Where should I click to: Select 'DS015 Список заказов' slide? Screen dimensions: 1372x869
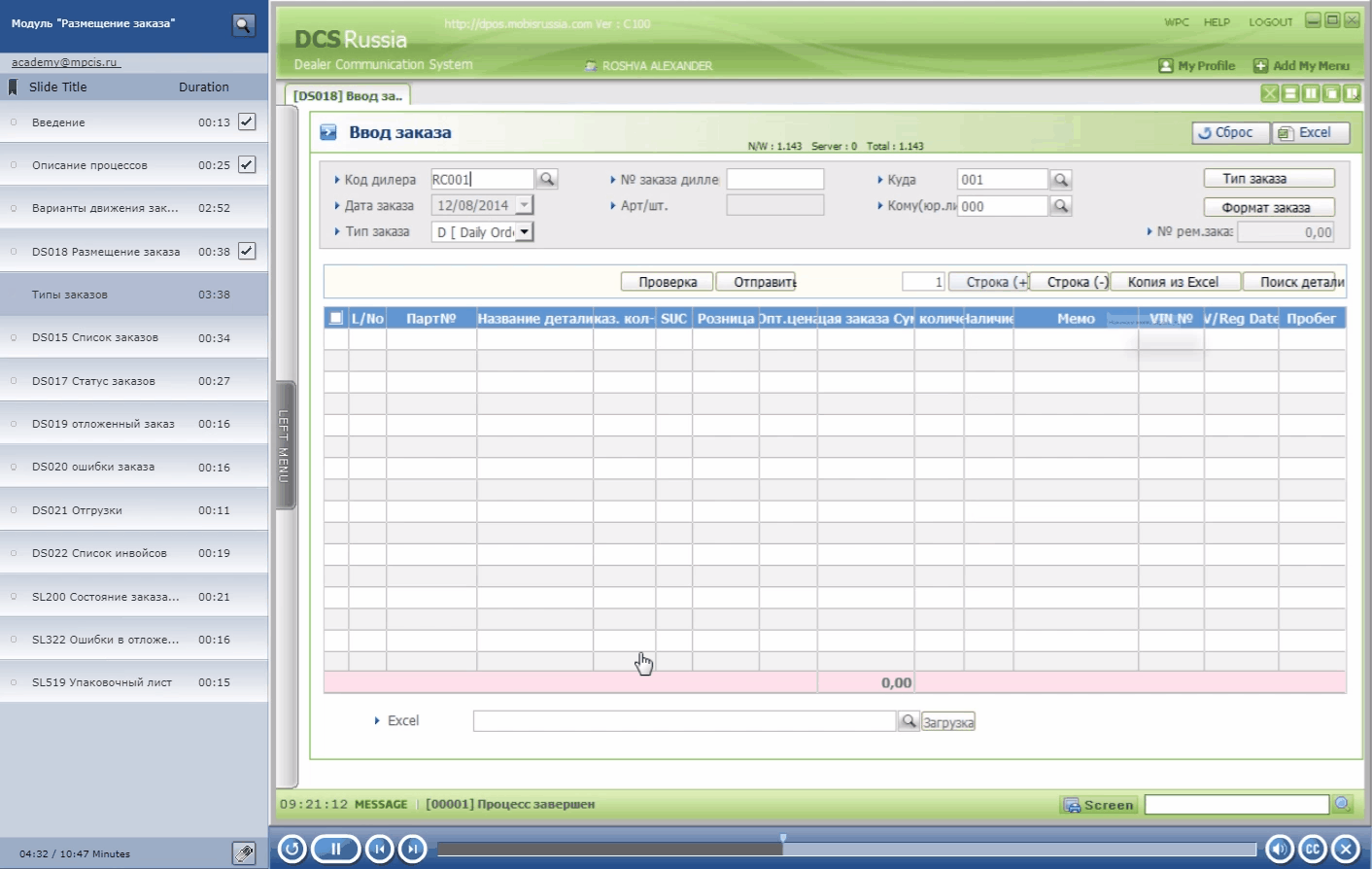134,337
